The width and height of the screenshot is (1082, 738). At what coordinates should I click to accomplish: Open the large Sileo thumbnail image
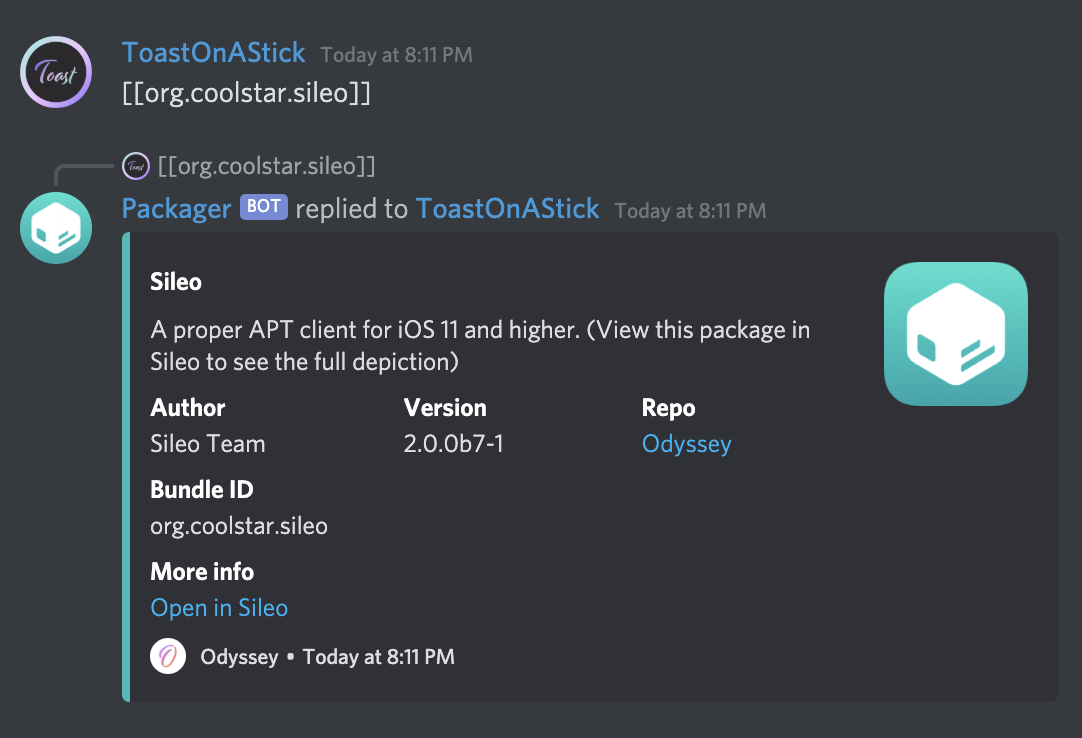955,334
